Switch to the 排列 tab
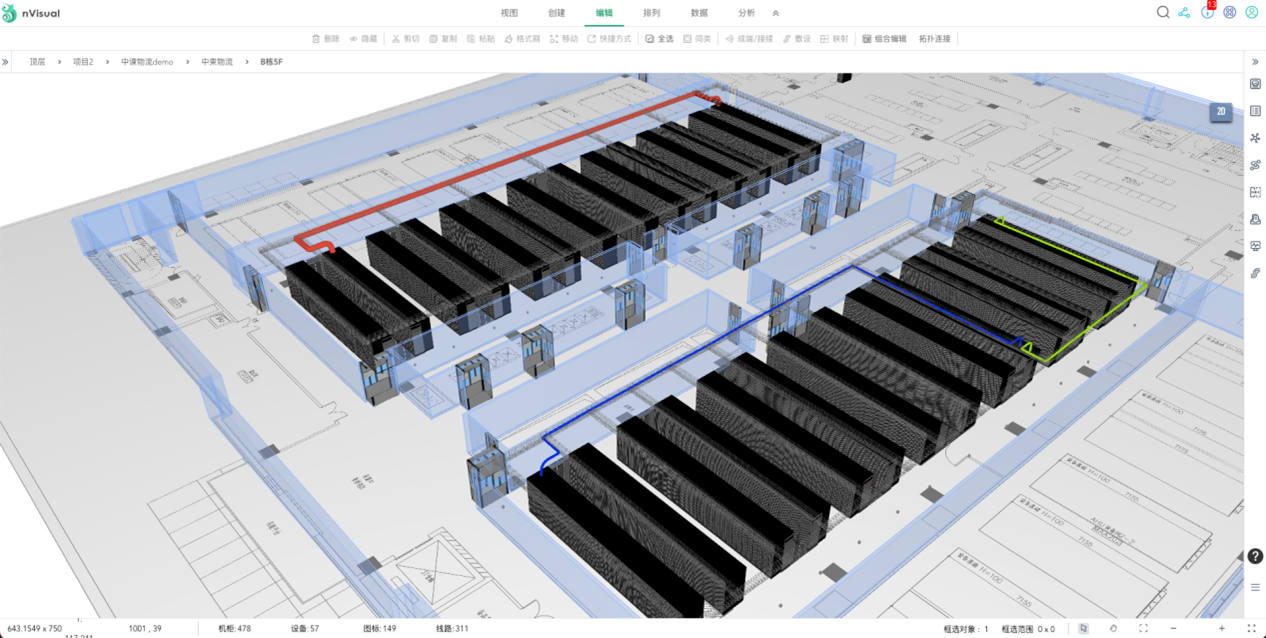The width and height of the screenshot is (1266, 638). click(651, 13)
